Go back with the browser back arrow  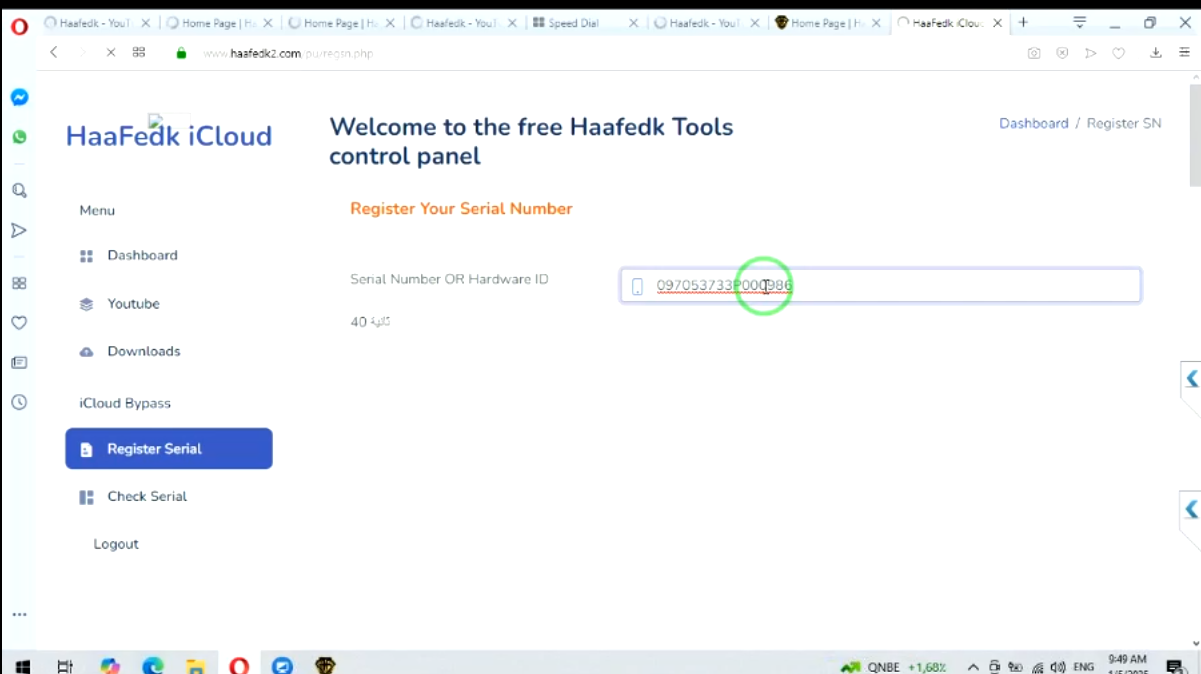pos(54,53)
